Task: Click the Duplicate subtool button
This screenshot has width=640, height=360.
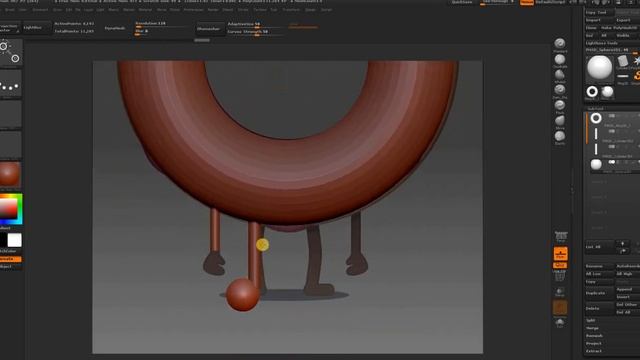Action: pos(600,293)
